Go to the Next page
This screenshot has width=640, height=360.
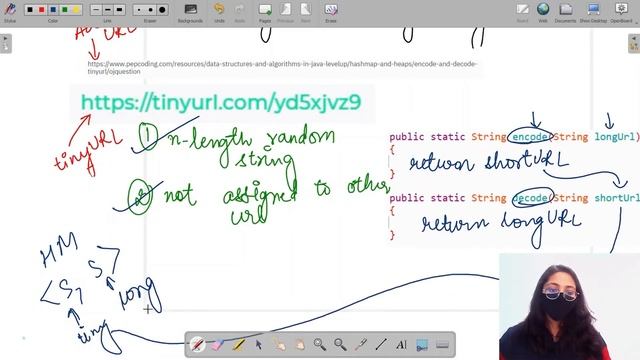306,13
